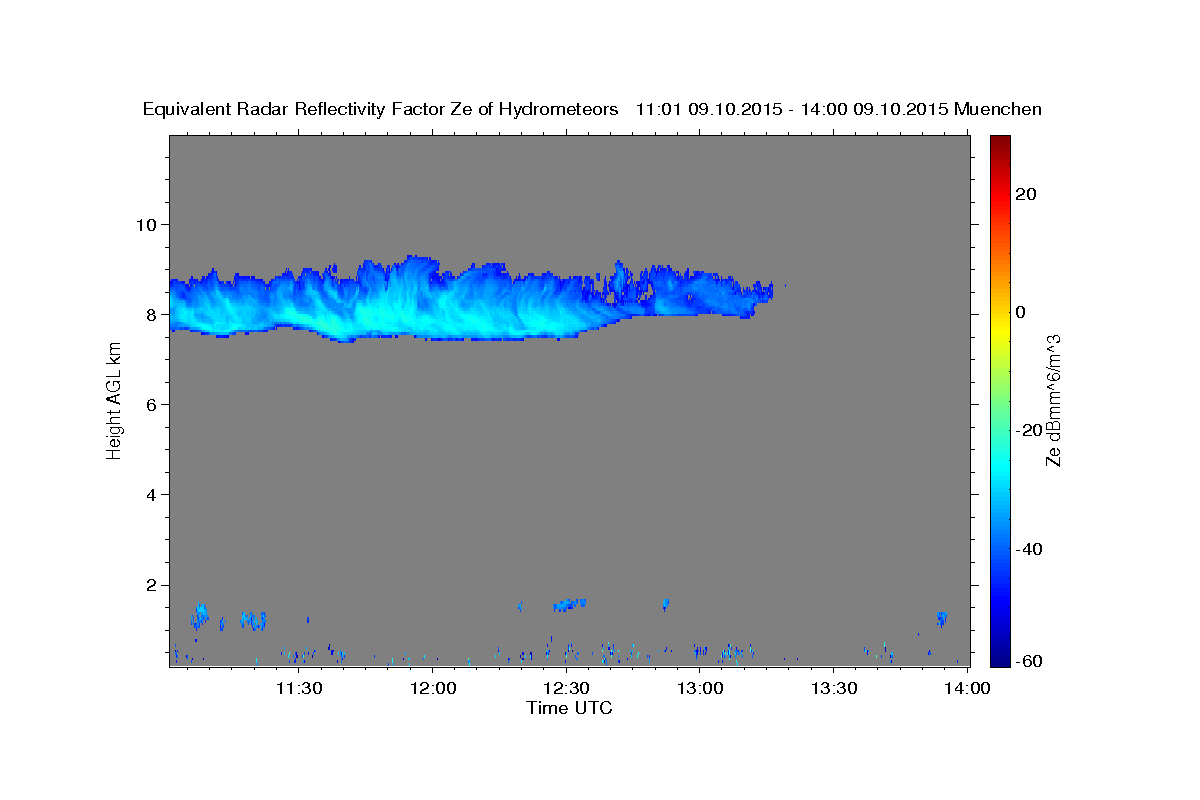Click the '13:00' time tick label
The image size is (1200, 800).
pyautogui.click(x=700, y=688)
